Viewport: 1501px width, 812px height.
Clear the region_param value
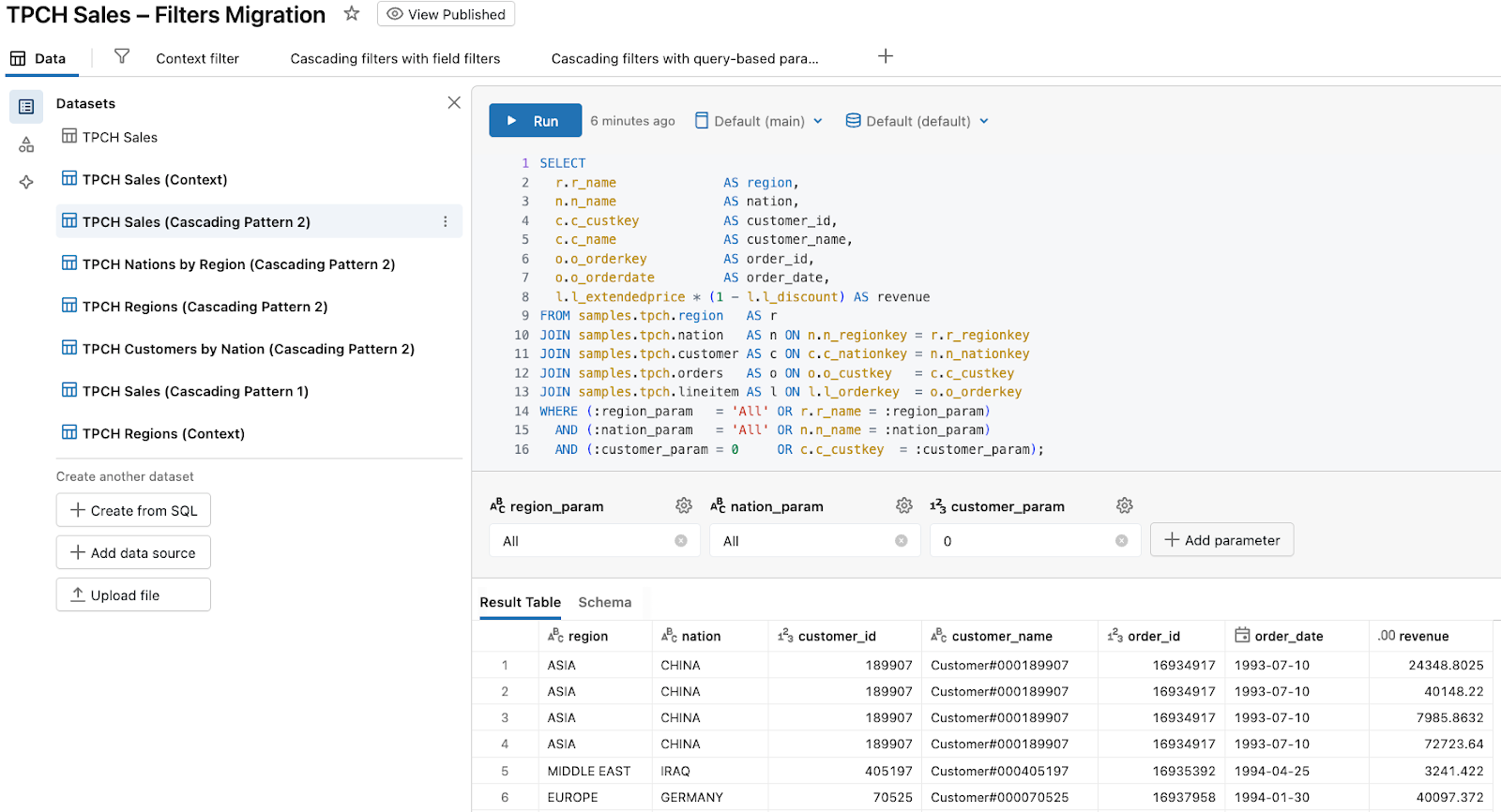681,541
